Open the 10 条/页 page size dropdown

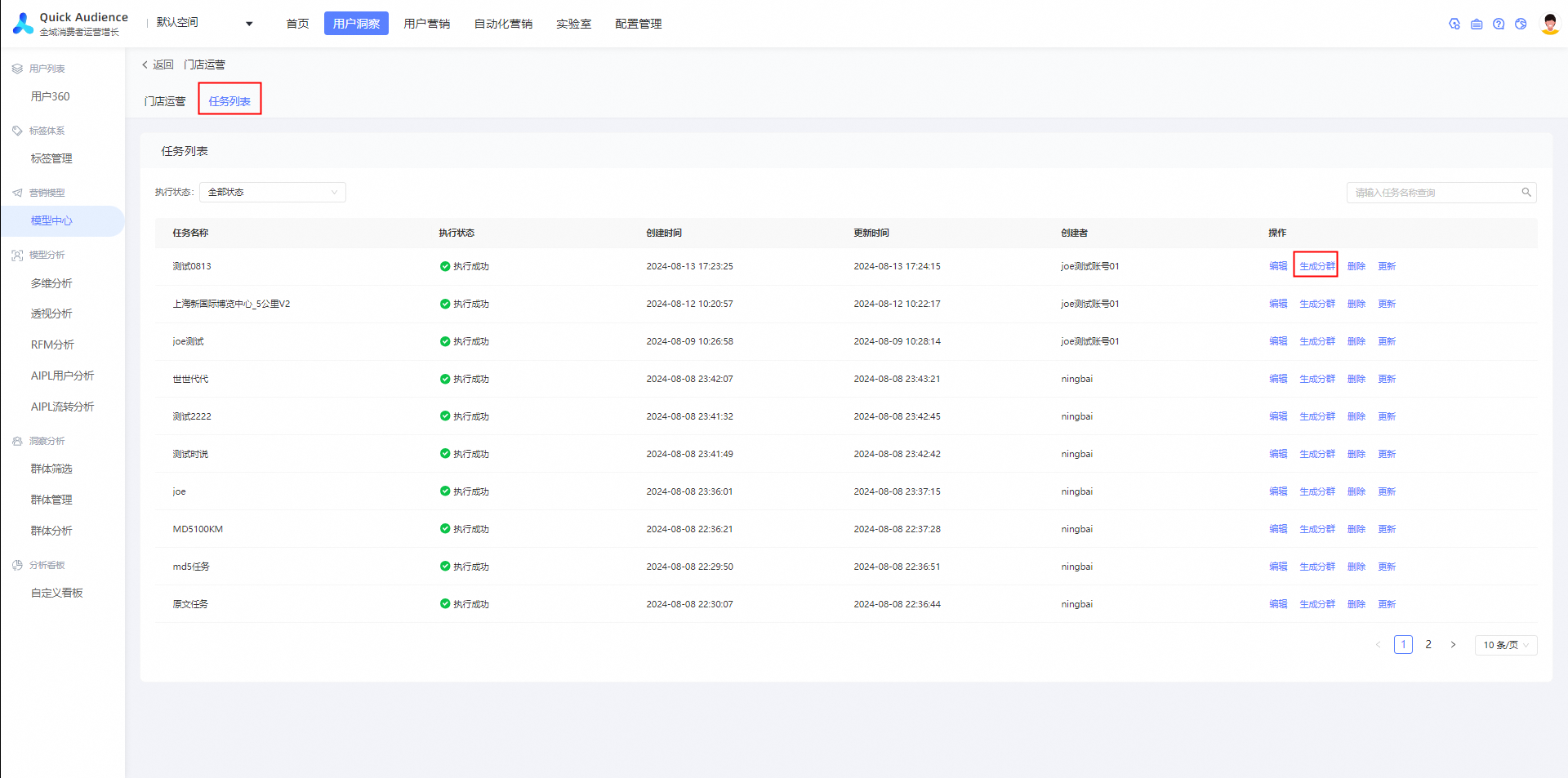pos(1506,645)
